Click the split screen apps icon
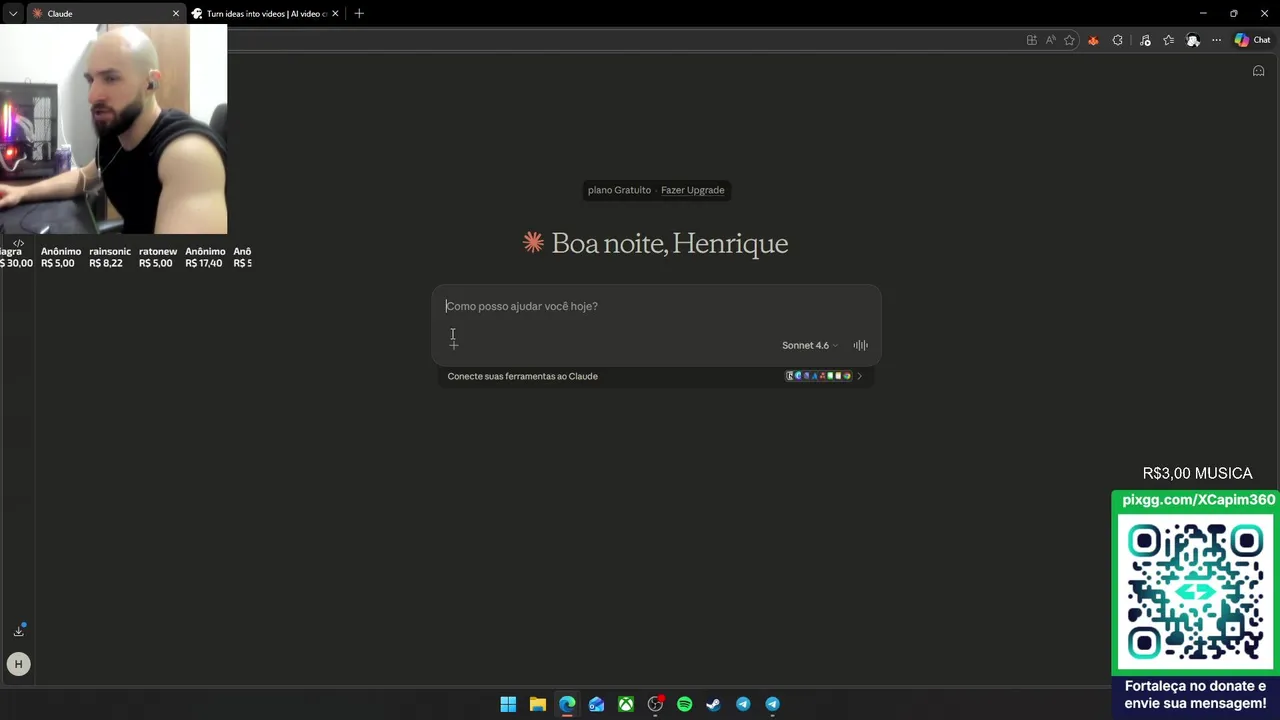This screenshot has height=720, width=1280. click(1032, 40)
